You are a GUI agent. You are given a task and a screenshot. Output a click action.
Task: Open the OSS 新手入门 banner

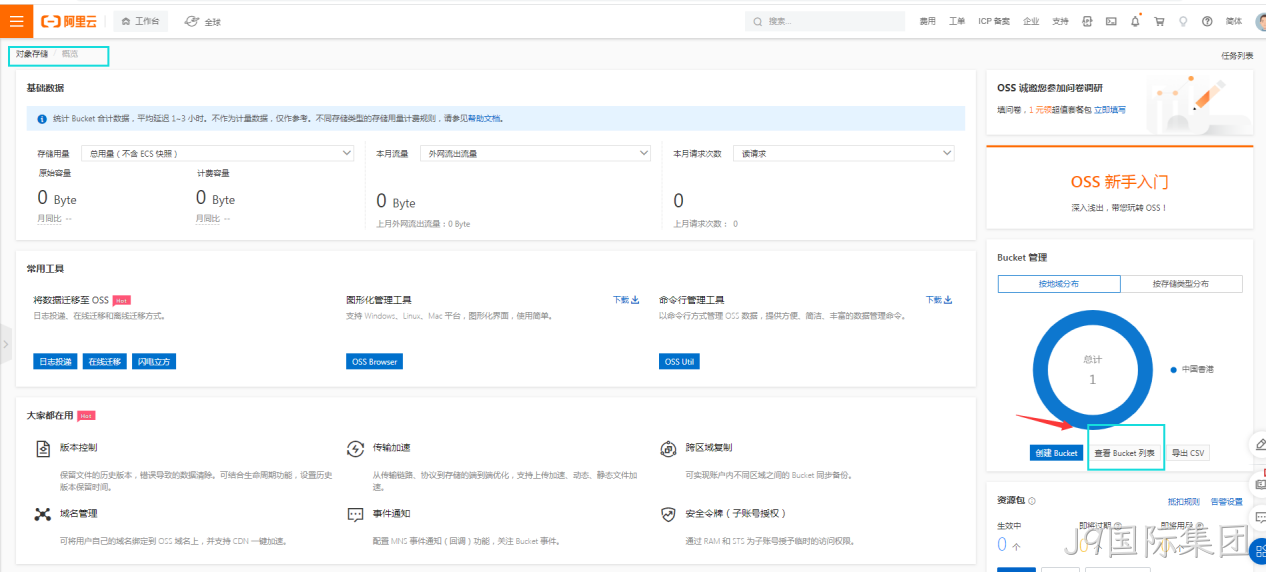click(1119, 188)
